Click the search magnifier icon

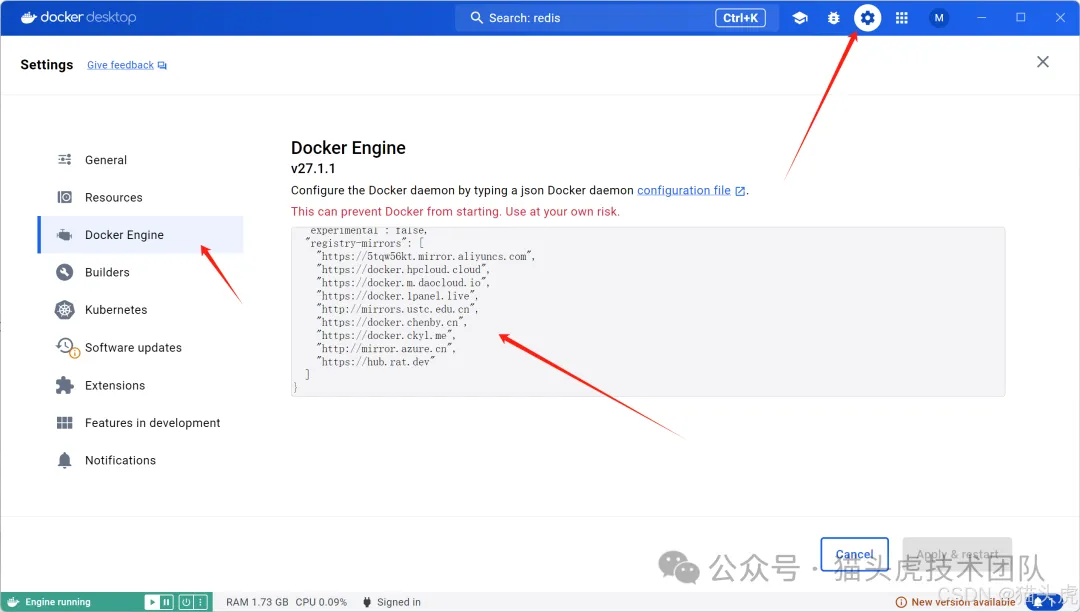coord(476,18)
